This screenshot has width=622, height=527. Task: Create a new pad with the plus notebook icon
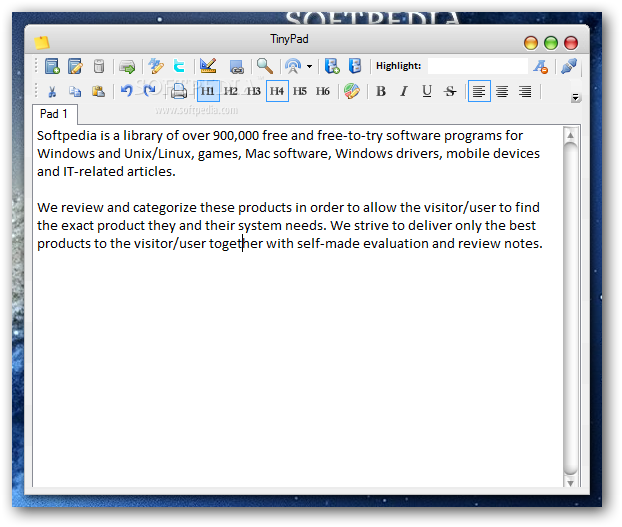52,66
